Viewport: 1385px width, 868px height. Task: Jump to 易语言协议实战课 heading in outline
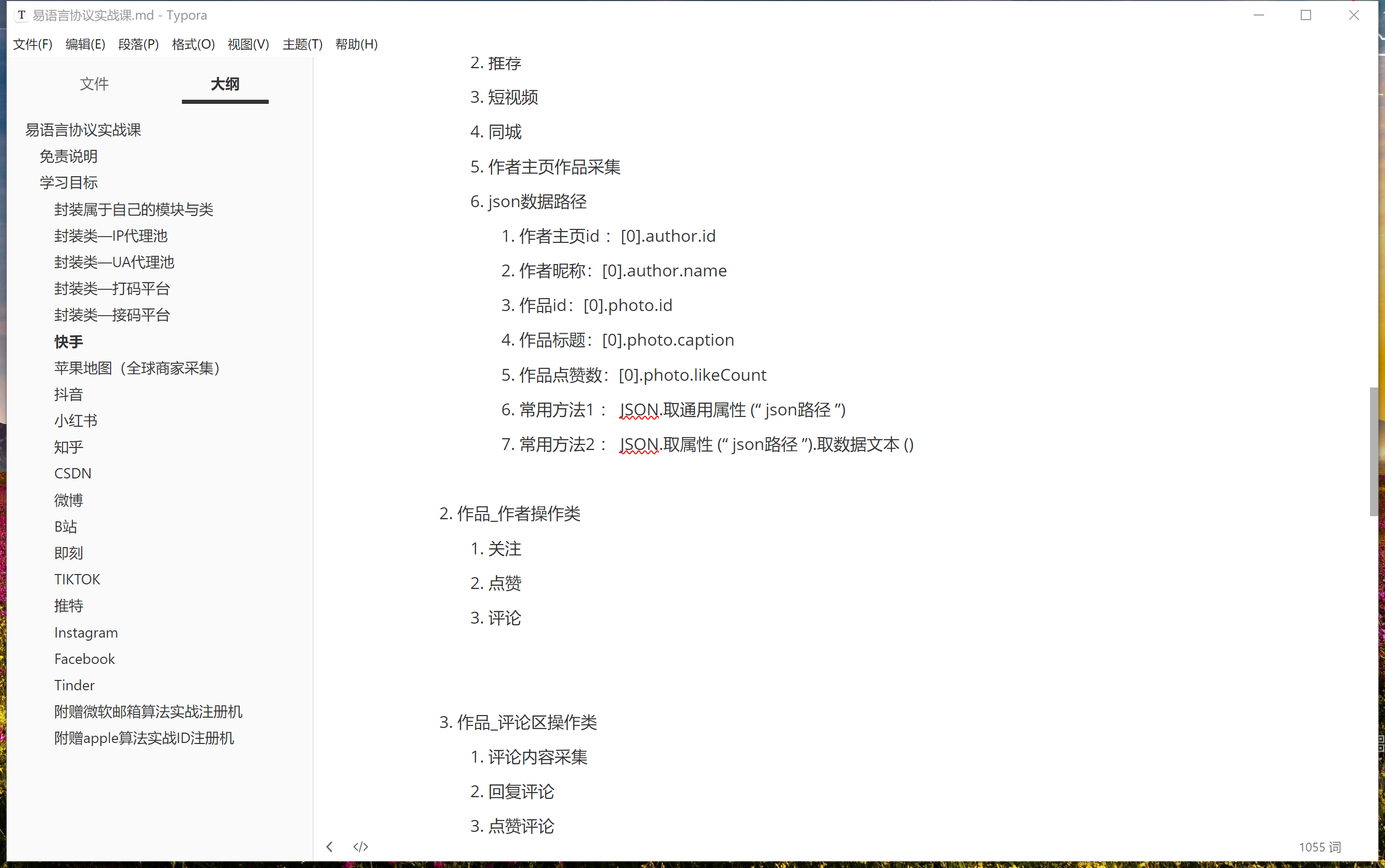[83, 130]
